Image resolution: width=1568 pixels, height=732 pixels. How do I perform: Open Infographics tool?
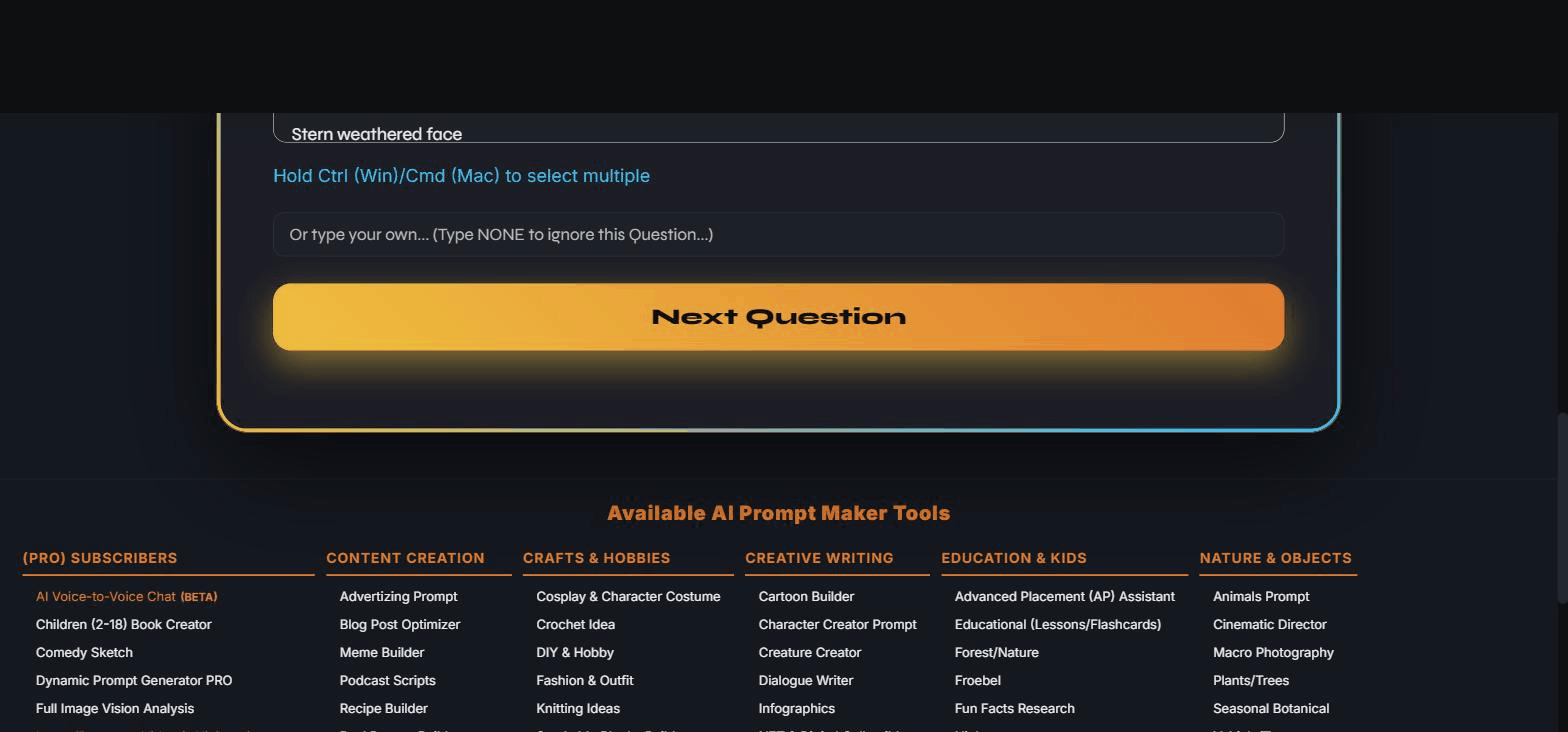(x=797, y=708)
